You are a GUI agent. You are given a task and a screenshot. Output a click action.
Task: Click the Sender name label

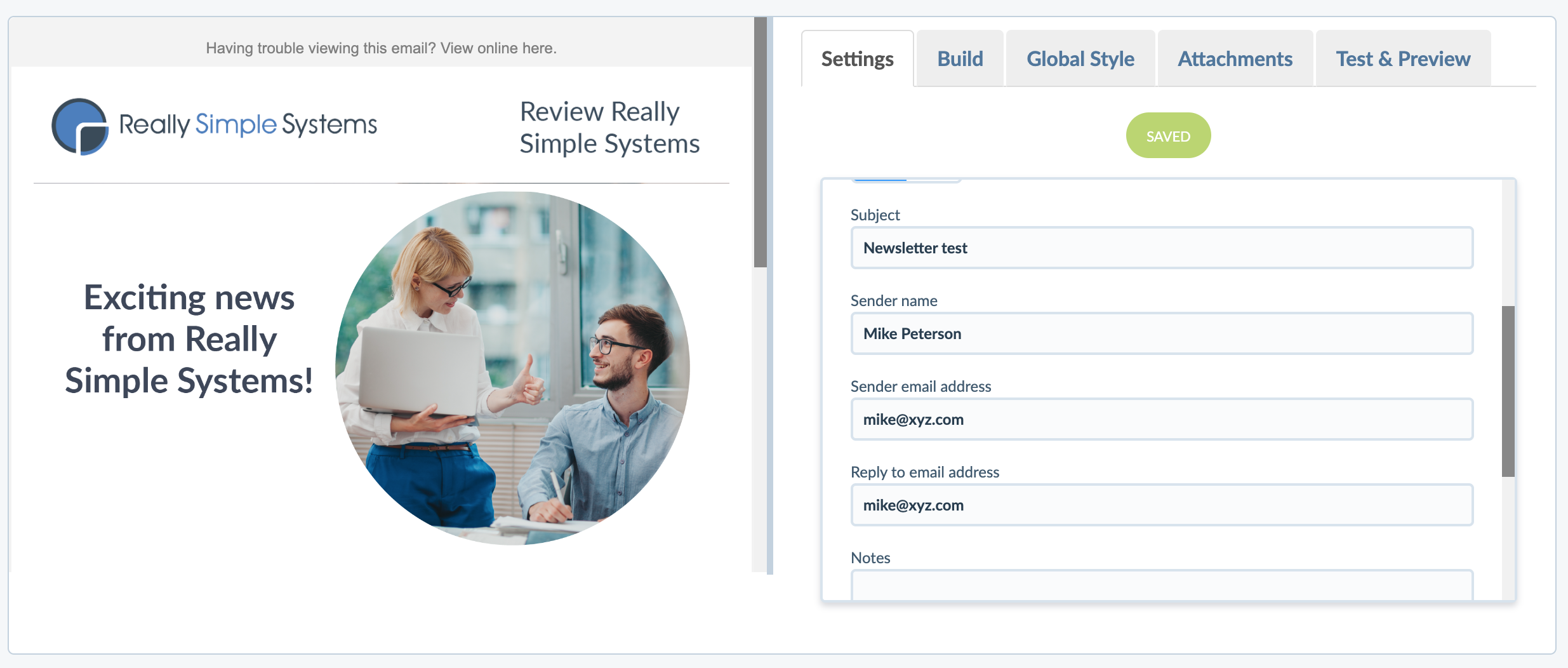point(894,300)
